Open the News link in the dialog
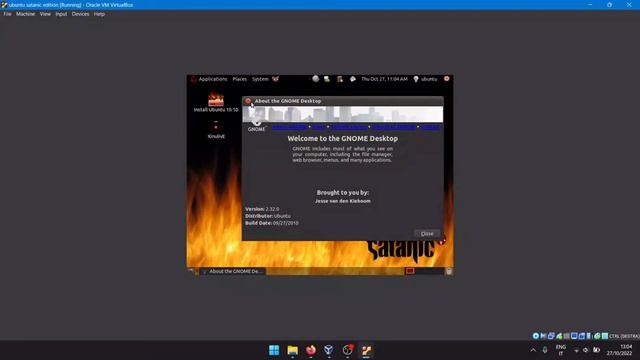Screen dimensions: 640x360 (318, 127)
